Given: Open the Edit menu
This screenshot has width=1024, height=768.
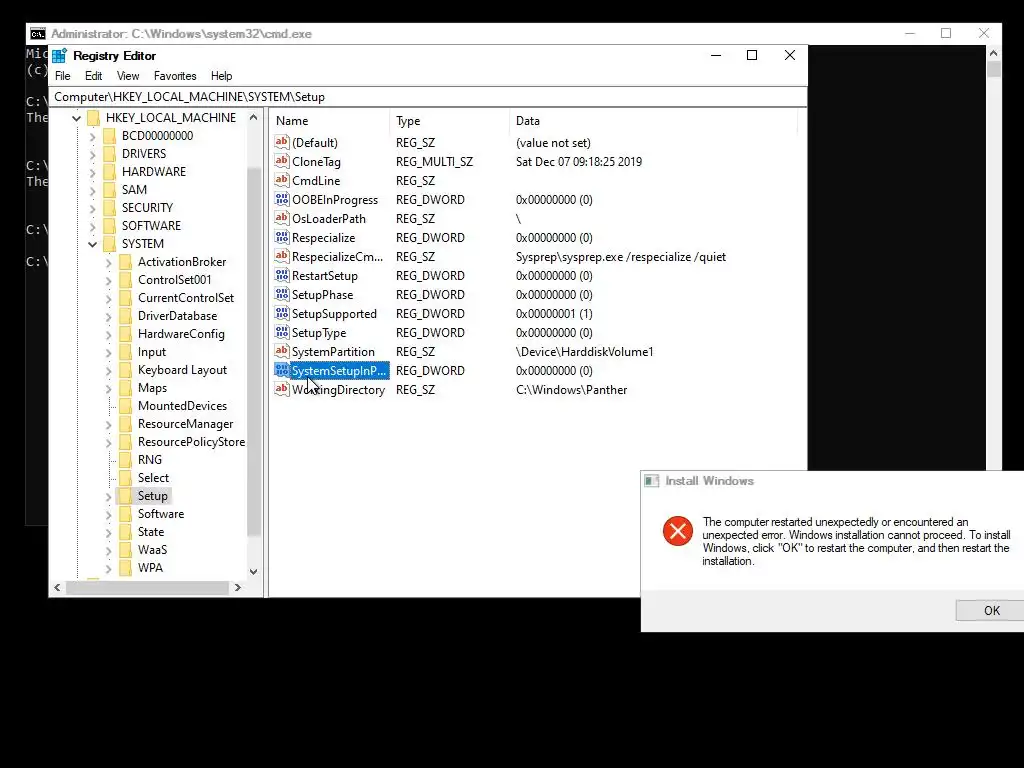Looking at the screenshot, I should tap(93, 76).
